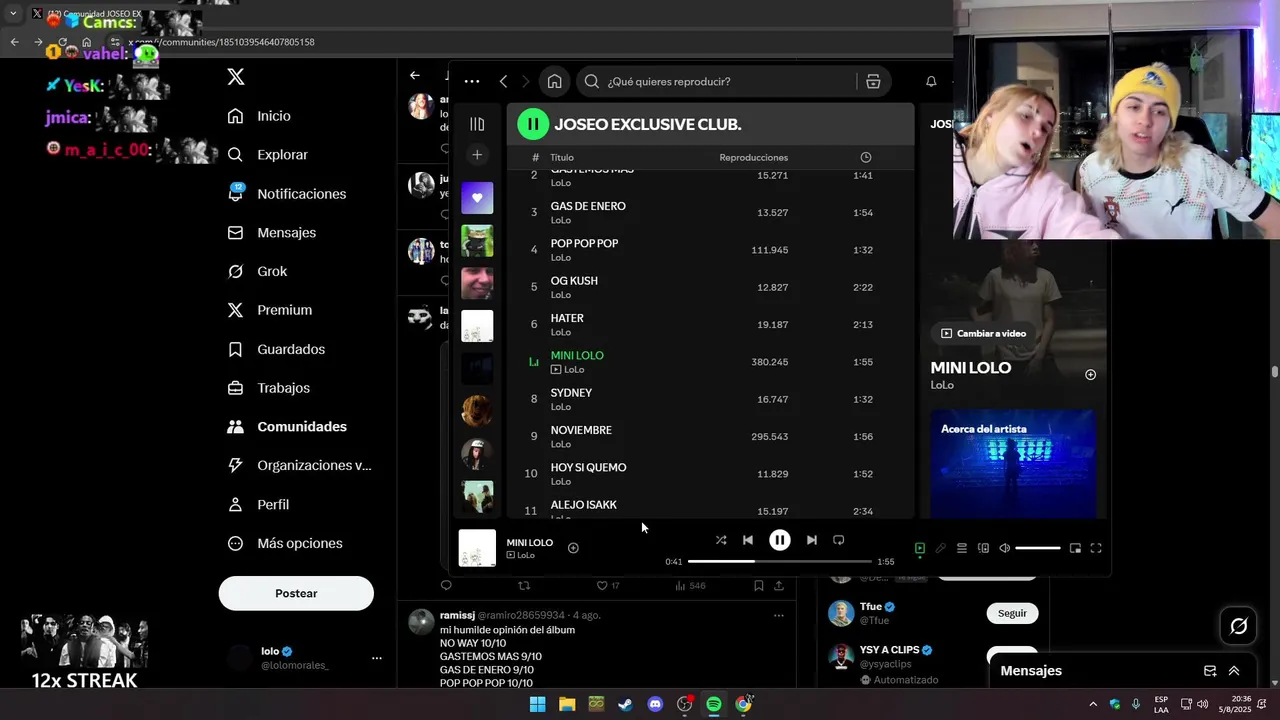Viewport: 1280px width, 720px height.
Task: Click the green pause button beside JOSEO EXCLUSIVE CLUB
Action: pos(533,124)
